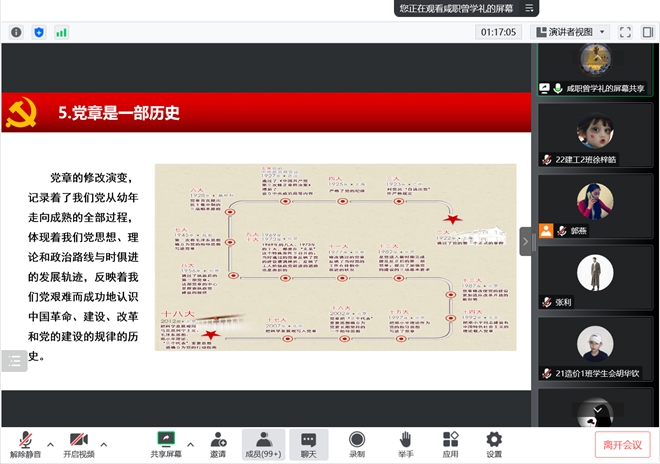Click the meeting info icon
Image resolution: width=660 pixels, height=464 pixels.
(x=16, y=32)
